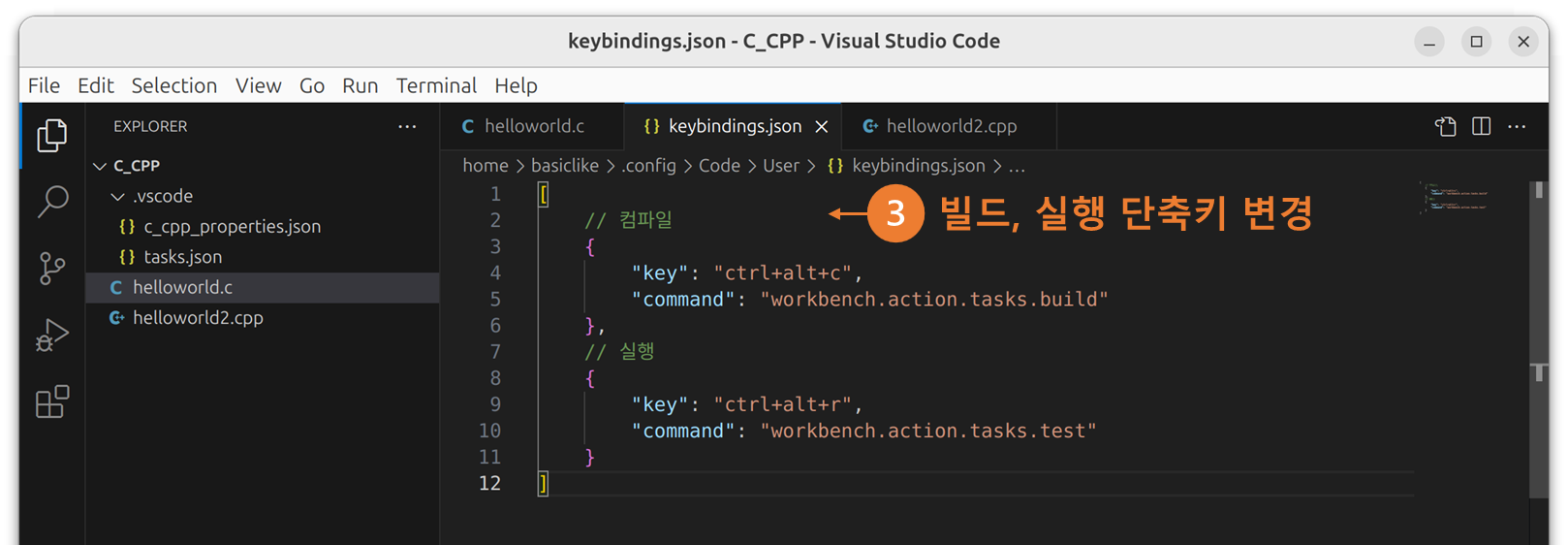Click the JSON icon beside c_cpp_properties.json
The width and height of the screenshot is (1568, 545).
coord(127,226)
